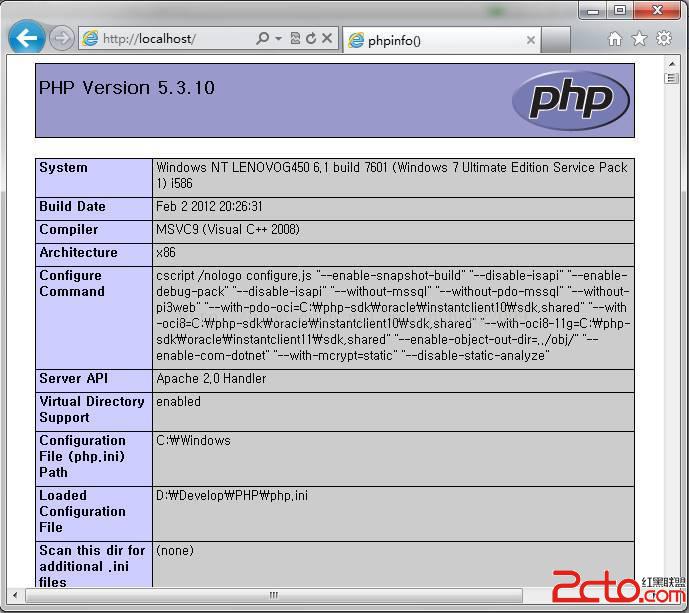Open Favorites star icon

point(639,39)
